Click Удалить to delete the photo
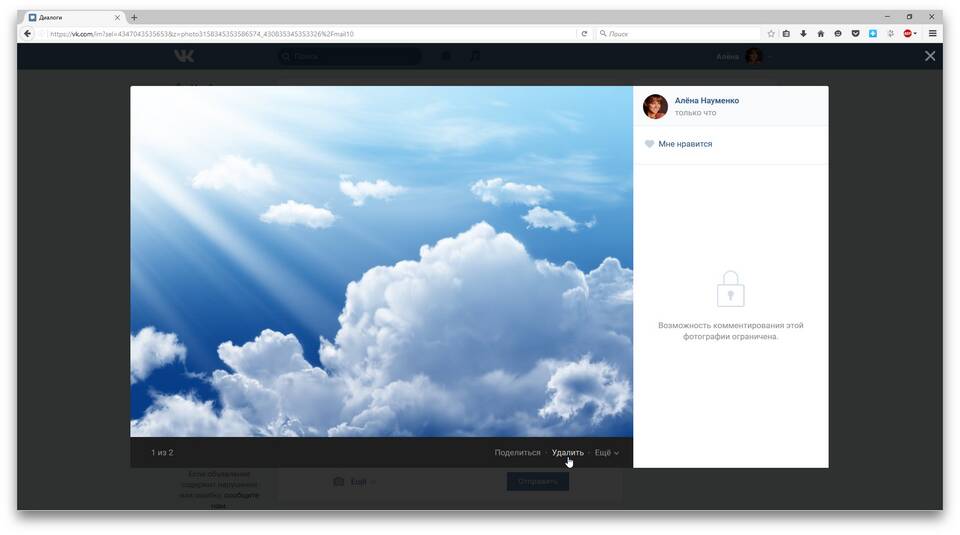 [568, 452]
